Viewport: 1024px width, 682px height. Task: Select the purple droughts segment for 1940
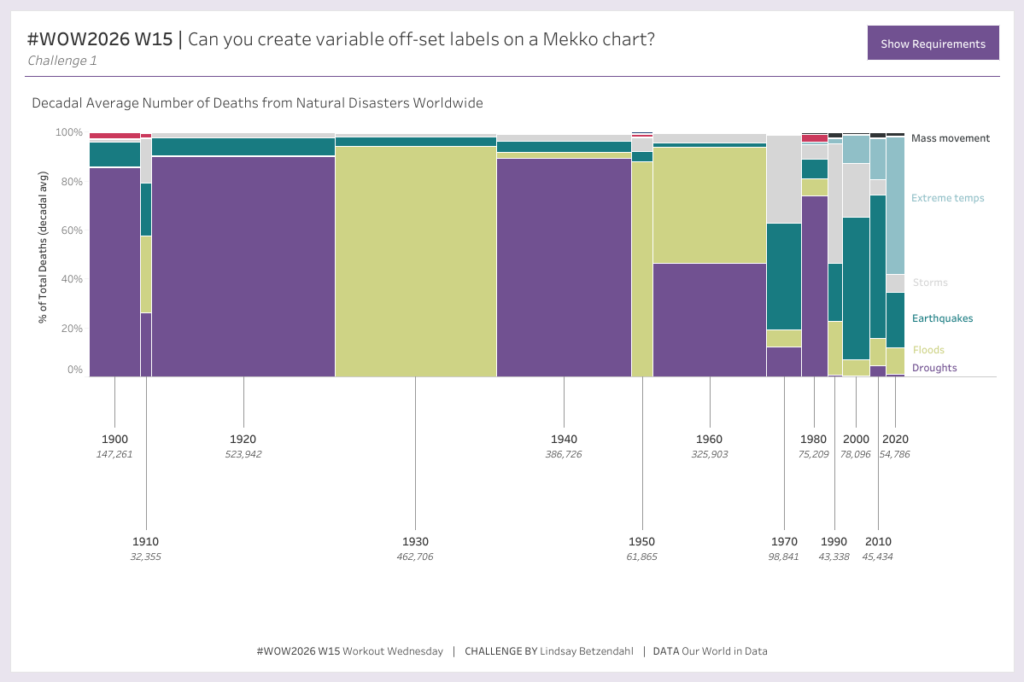(563, 266)
